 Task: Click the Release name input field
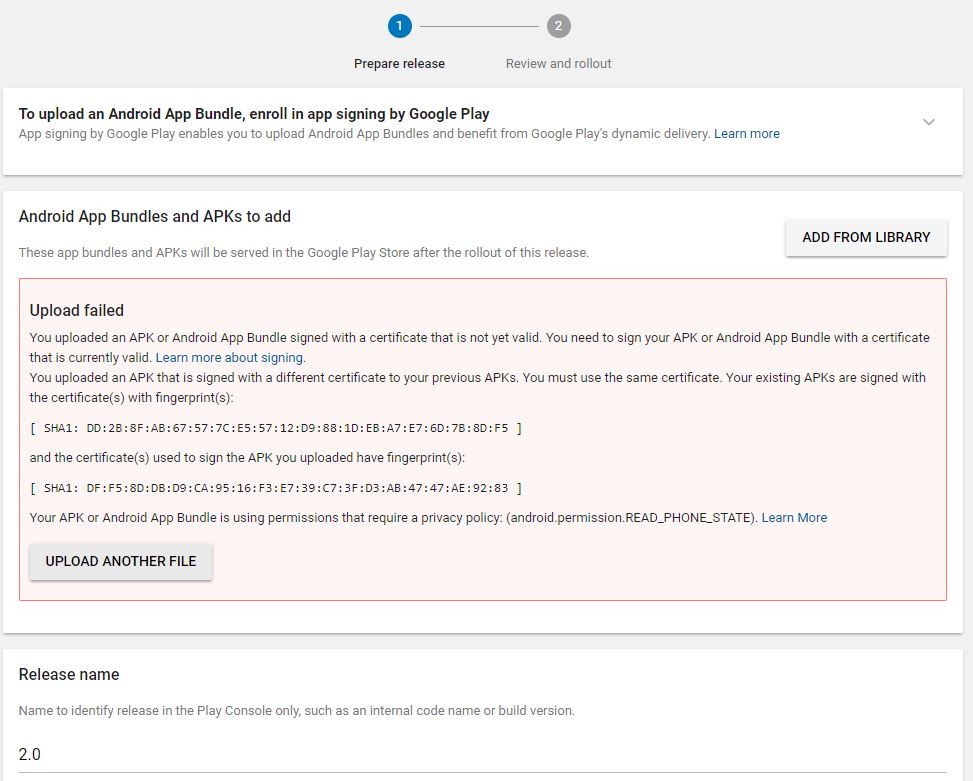(480, 754)
